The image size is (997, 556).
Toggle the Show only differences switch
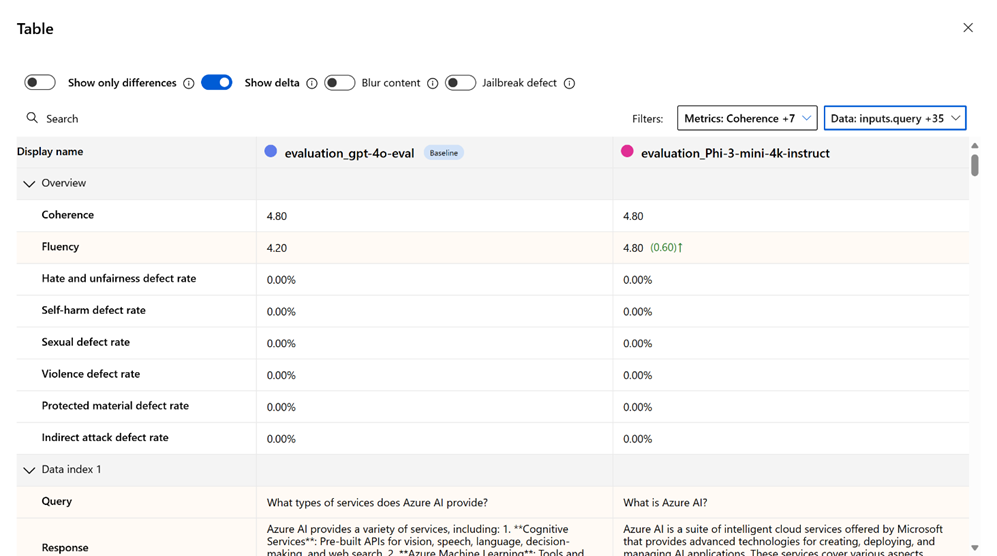(40, 83)
